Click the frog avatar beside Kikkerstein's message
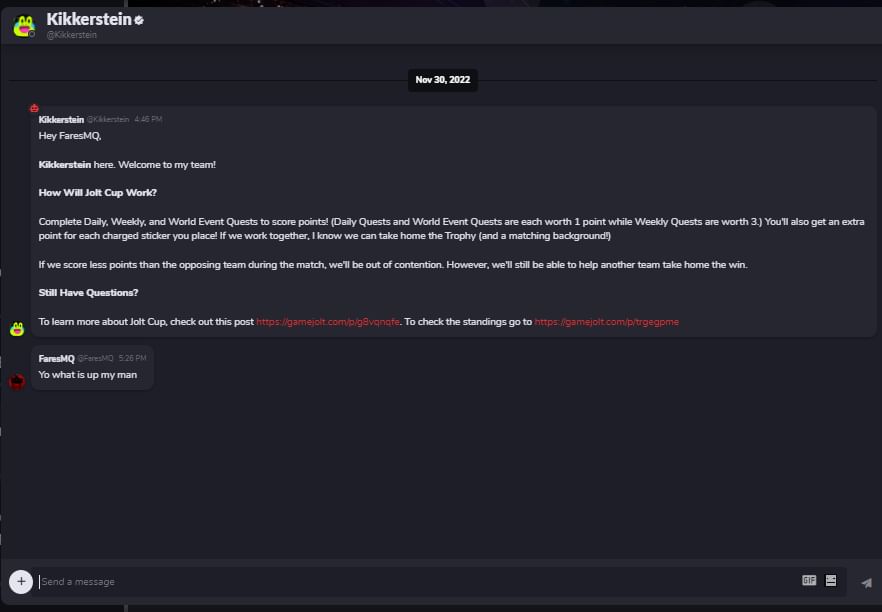This screenshot has height=612, width=882. [17, 328]
